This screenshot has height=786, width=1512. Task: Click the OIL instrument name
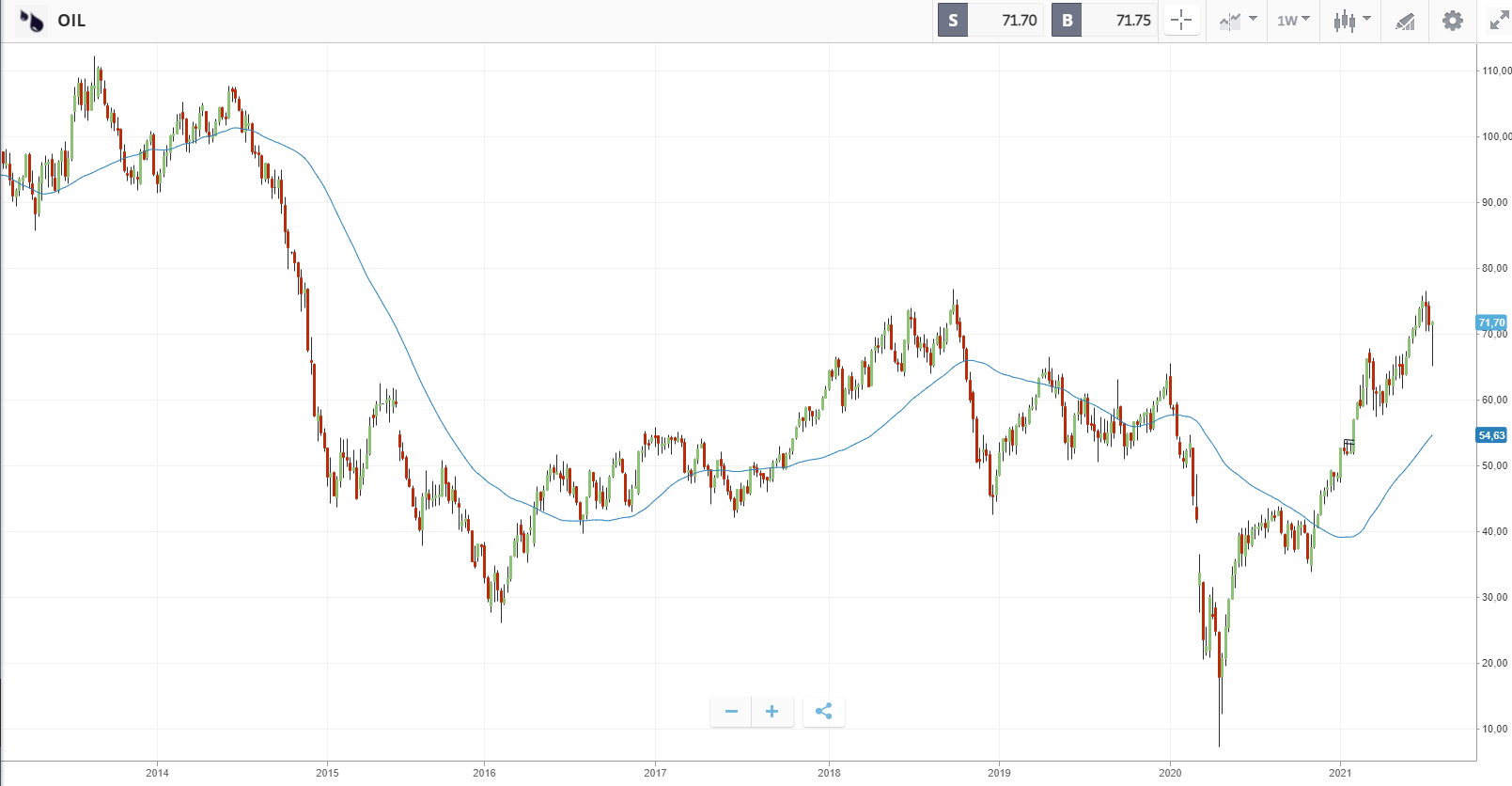point(71,21)
